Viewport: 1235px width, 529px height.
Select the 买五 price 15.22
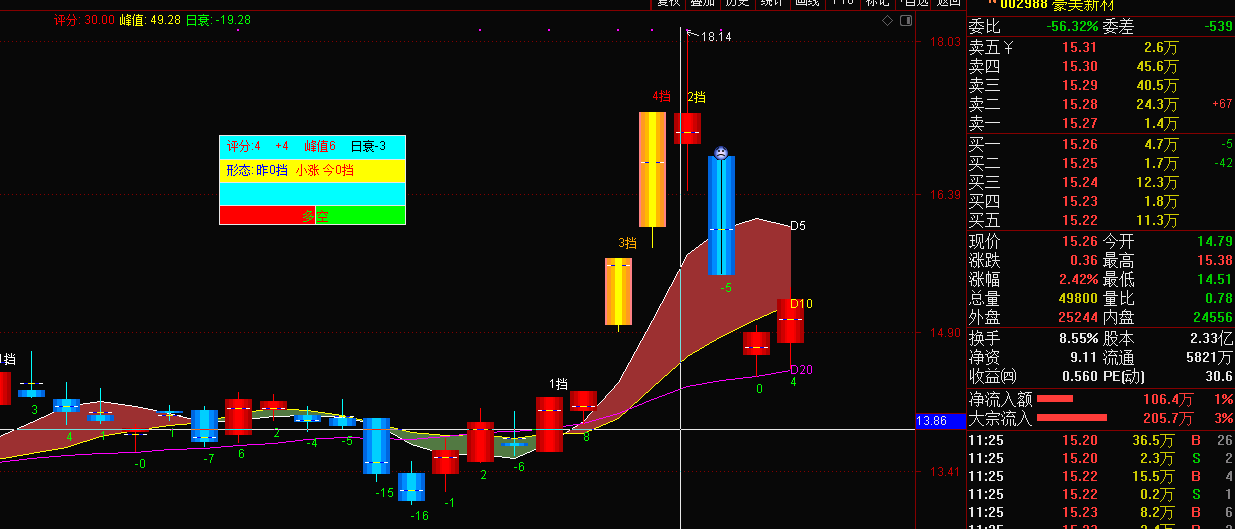[1080, 220]
